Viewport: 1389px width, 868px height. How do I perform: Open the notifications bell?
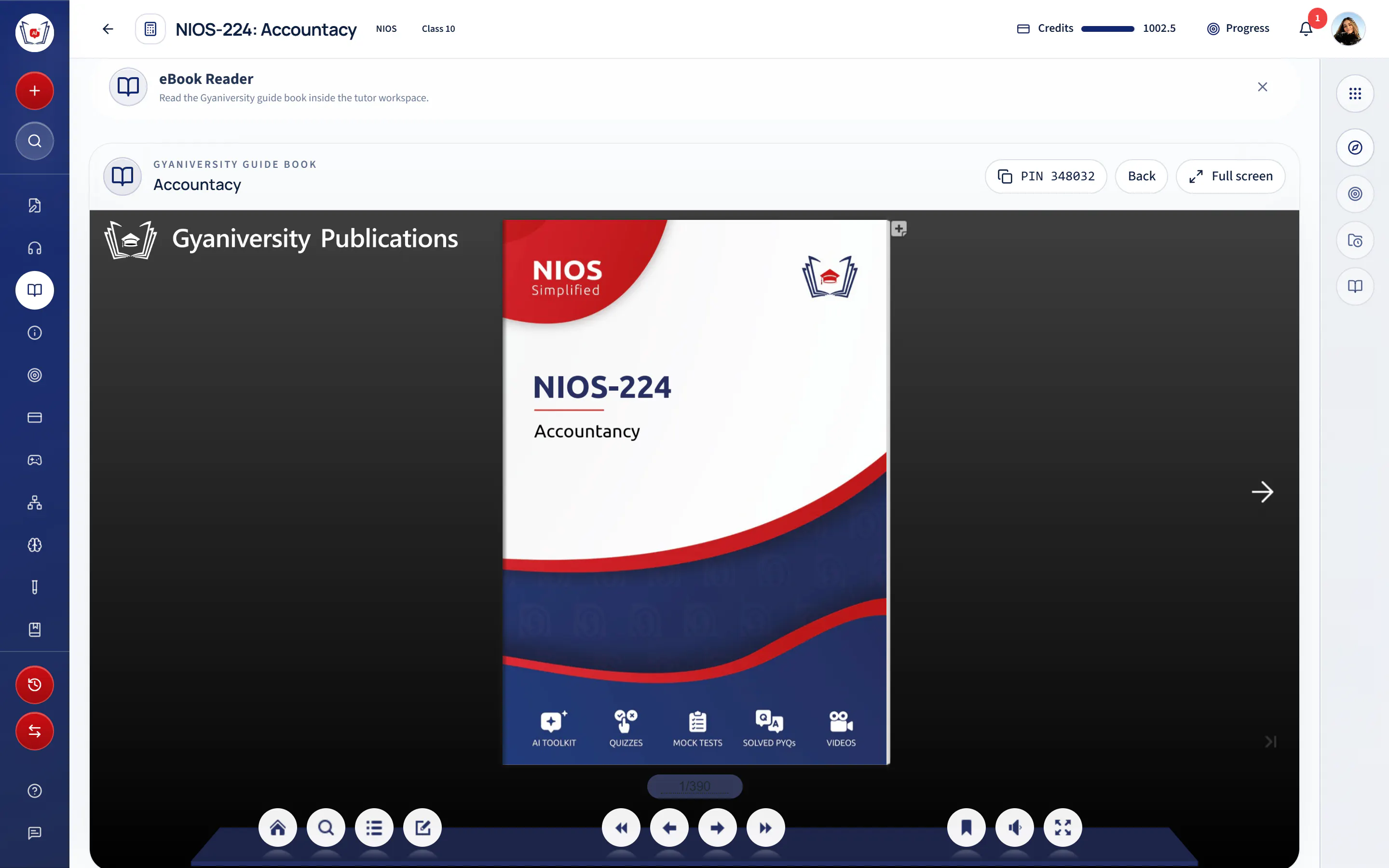click(x=1306, y=29)
